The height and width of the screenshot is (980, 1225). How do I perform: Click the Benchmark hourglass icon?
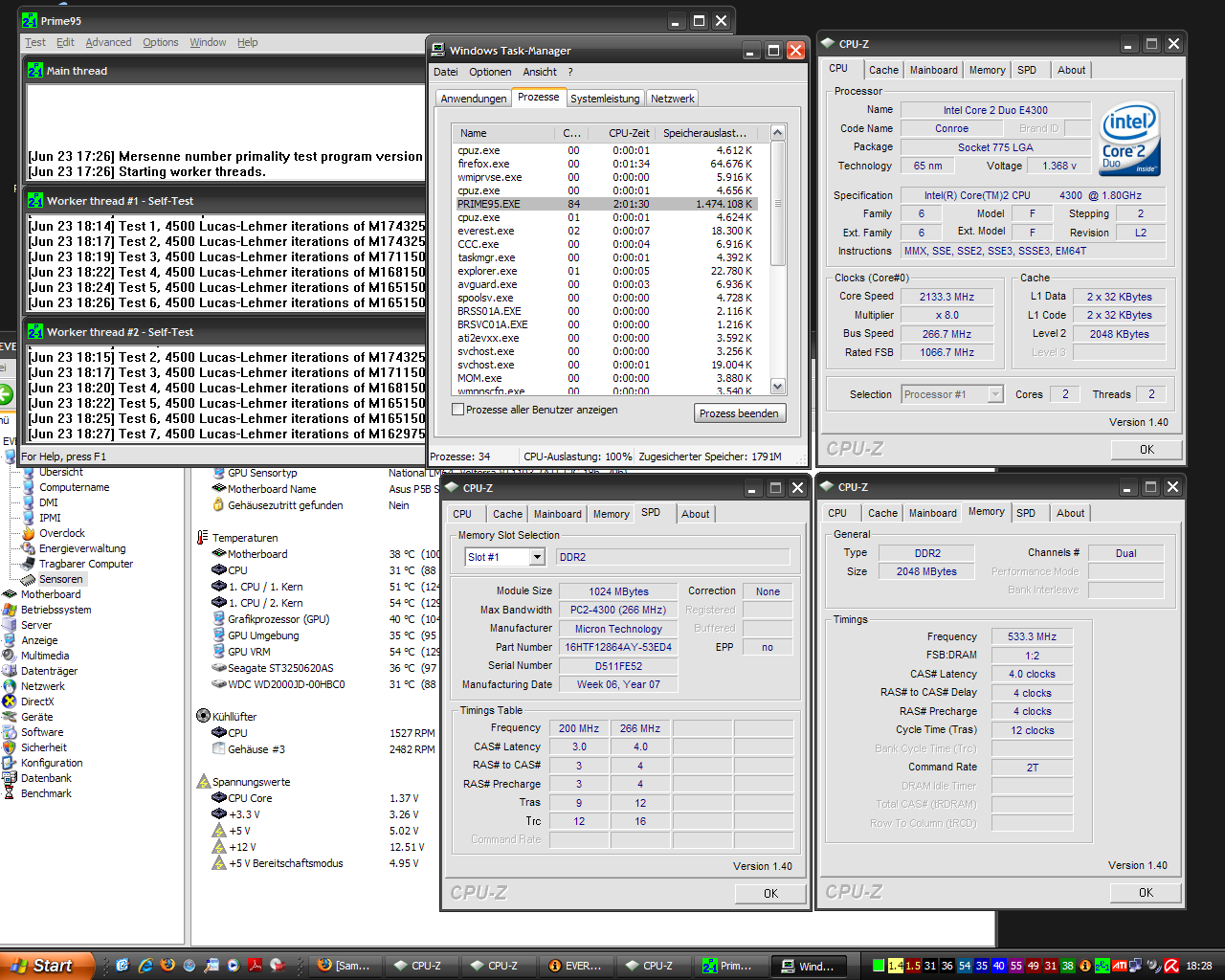[11, 793]
